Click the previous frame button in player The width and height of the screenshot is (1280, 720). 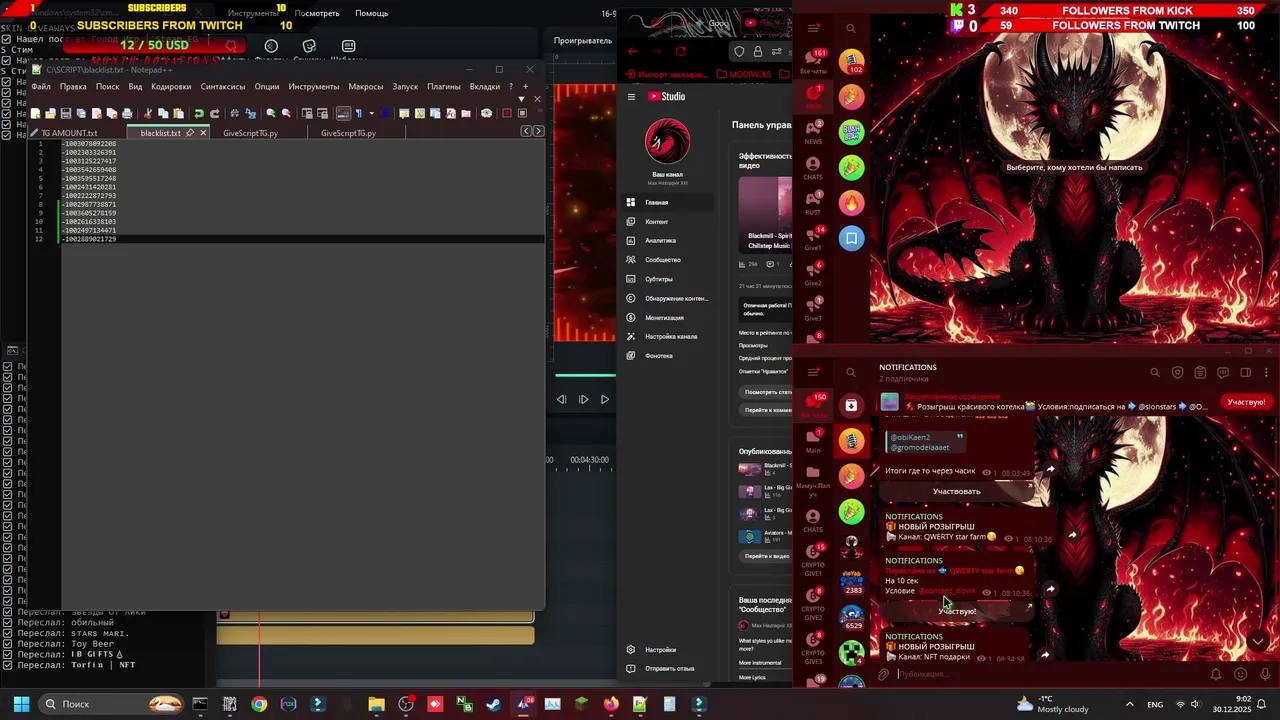tap(561, 399)
